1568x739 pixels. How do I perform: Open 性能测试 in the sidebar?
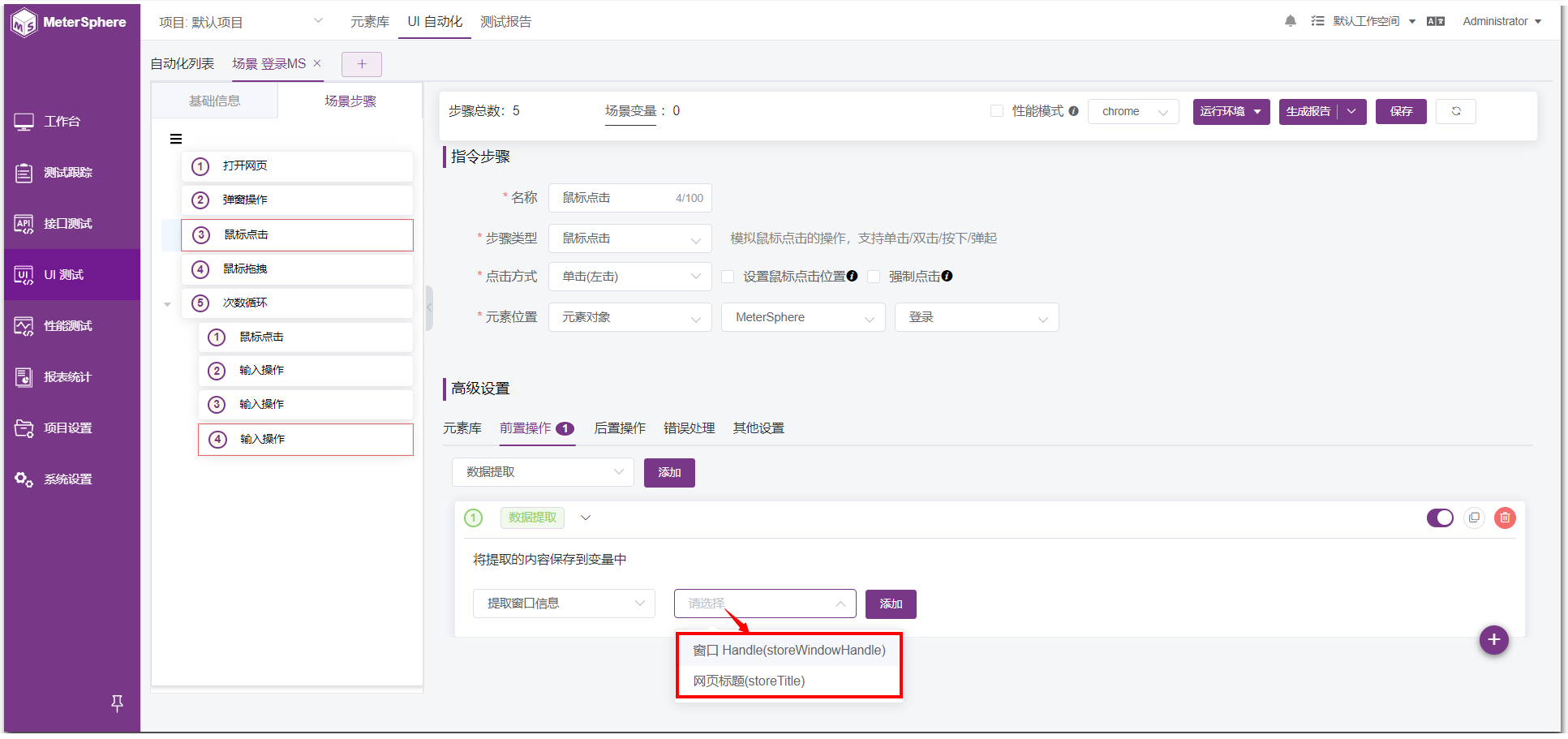[71, 326]
